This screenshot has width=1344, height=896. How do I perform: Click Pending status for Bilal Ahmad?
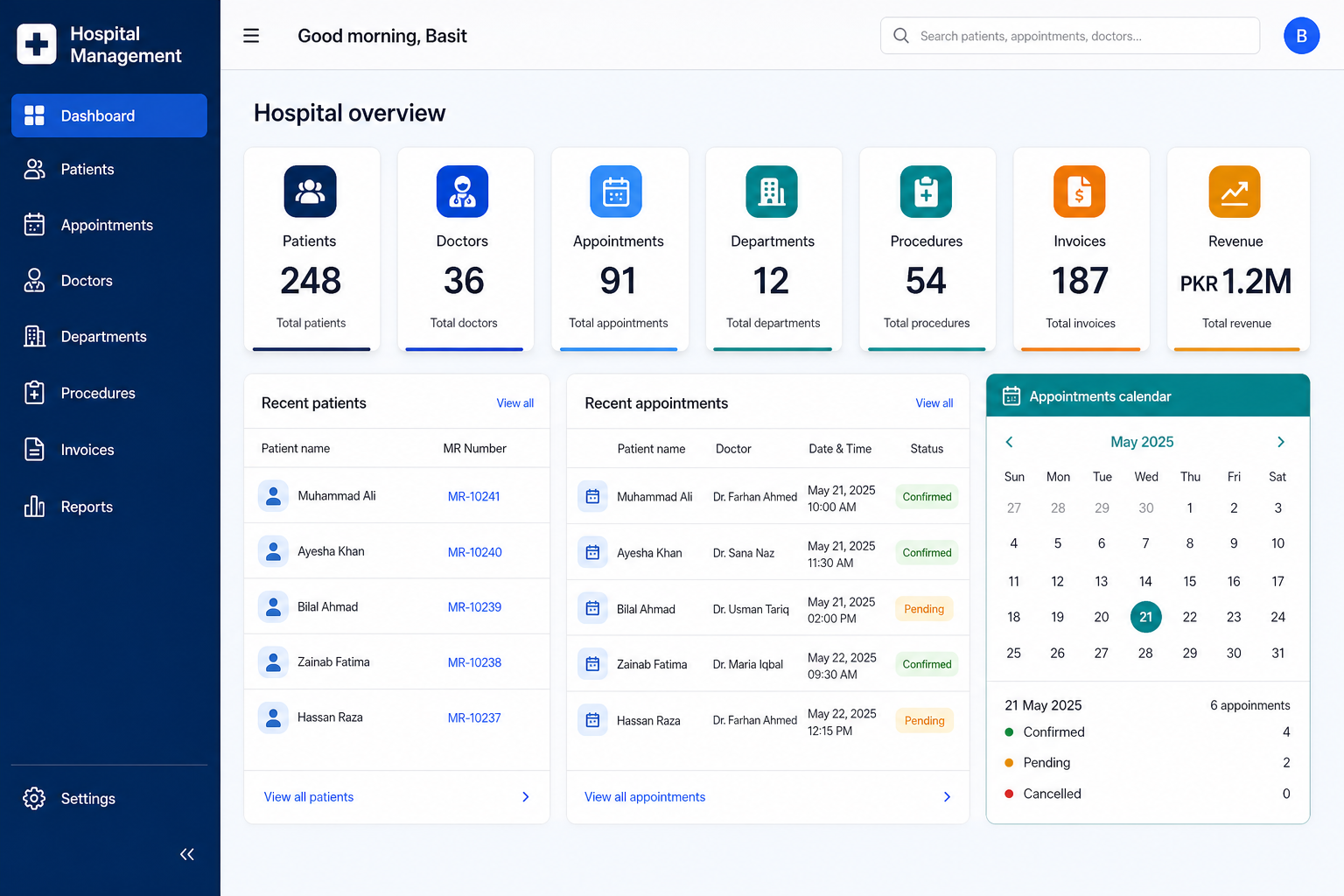point(924,609)
